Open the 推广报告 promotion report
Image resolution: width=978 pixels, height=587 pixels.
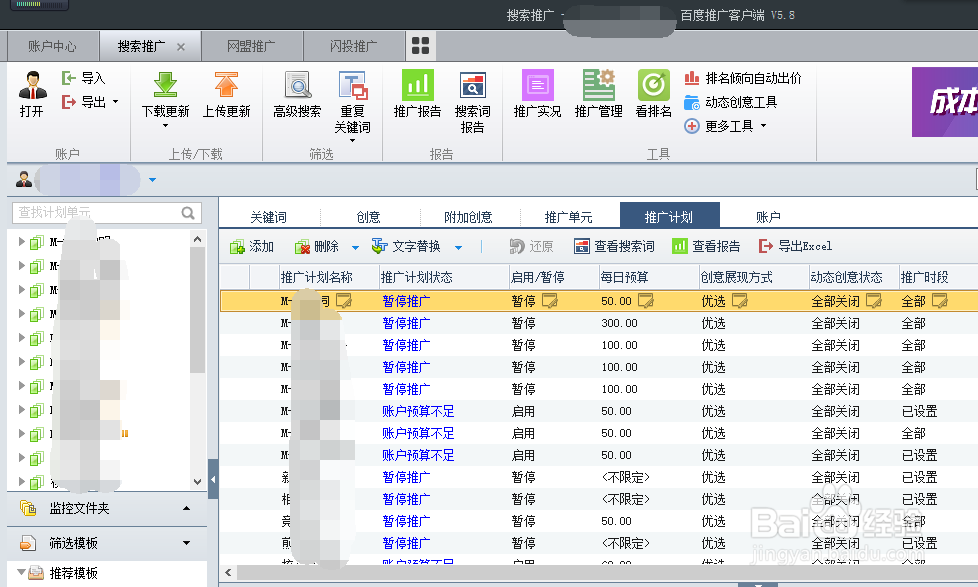[416, 95]
